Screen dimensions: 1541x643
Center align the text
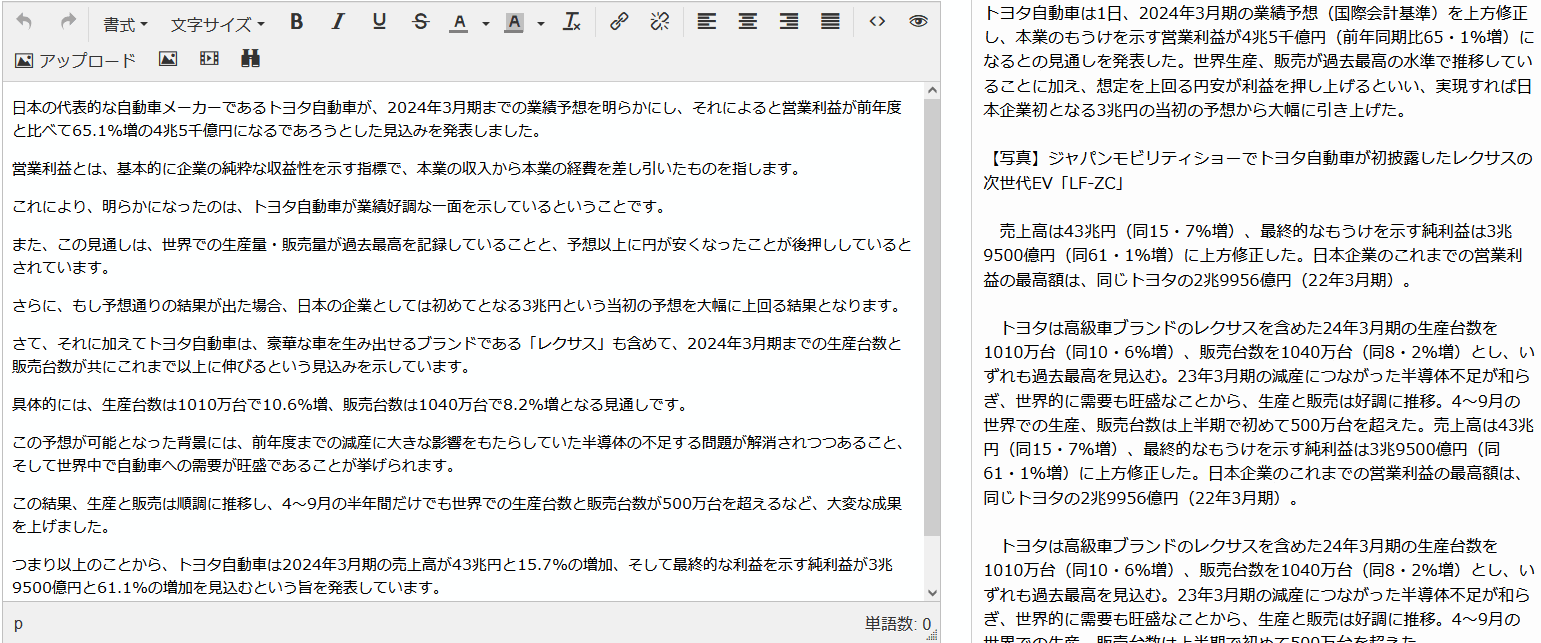748,22
